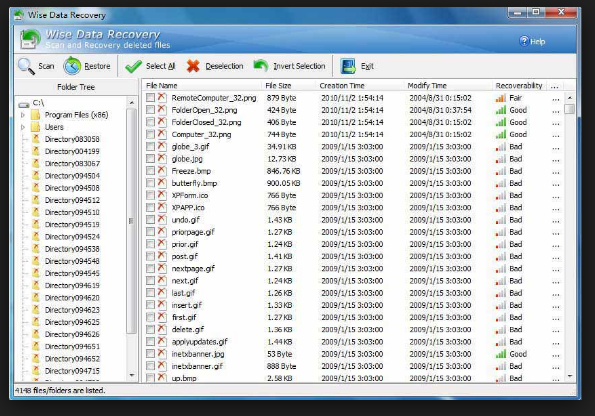This screenshot has height=416, width=595.
Task: Click the green Select All checkmark icon
Action: click(x=133, y=66)
